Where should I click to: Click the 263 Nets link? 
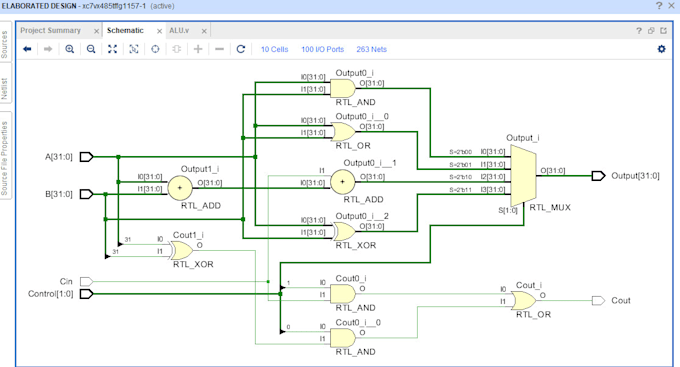click(371, 49)
